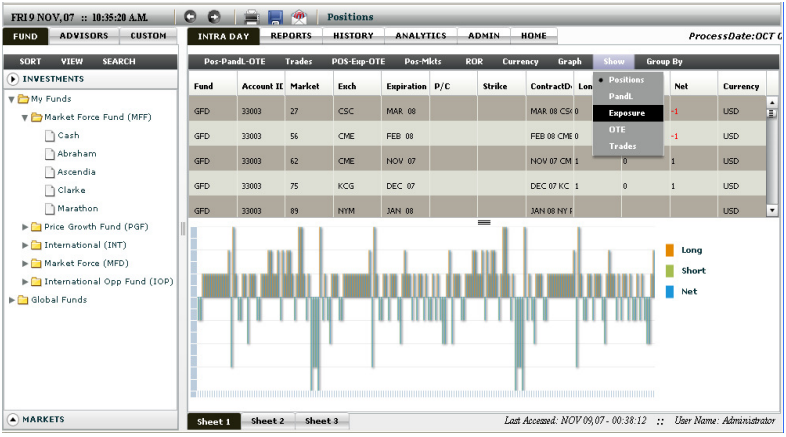Click the back navigation arrow icon
Image resolution: width=786 pixels, height=437 pixels.
(x=191, y=17)
